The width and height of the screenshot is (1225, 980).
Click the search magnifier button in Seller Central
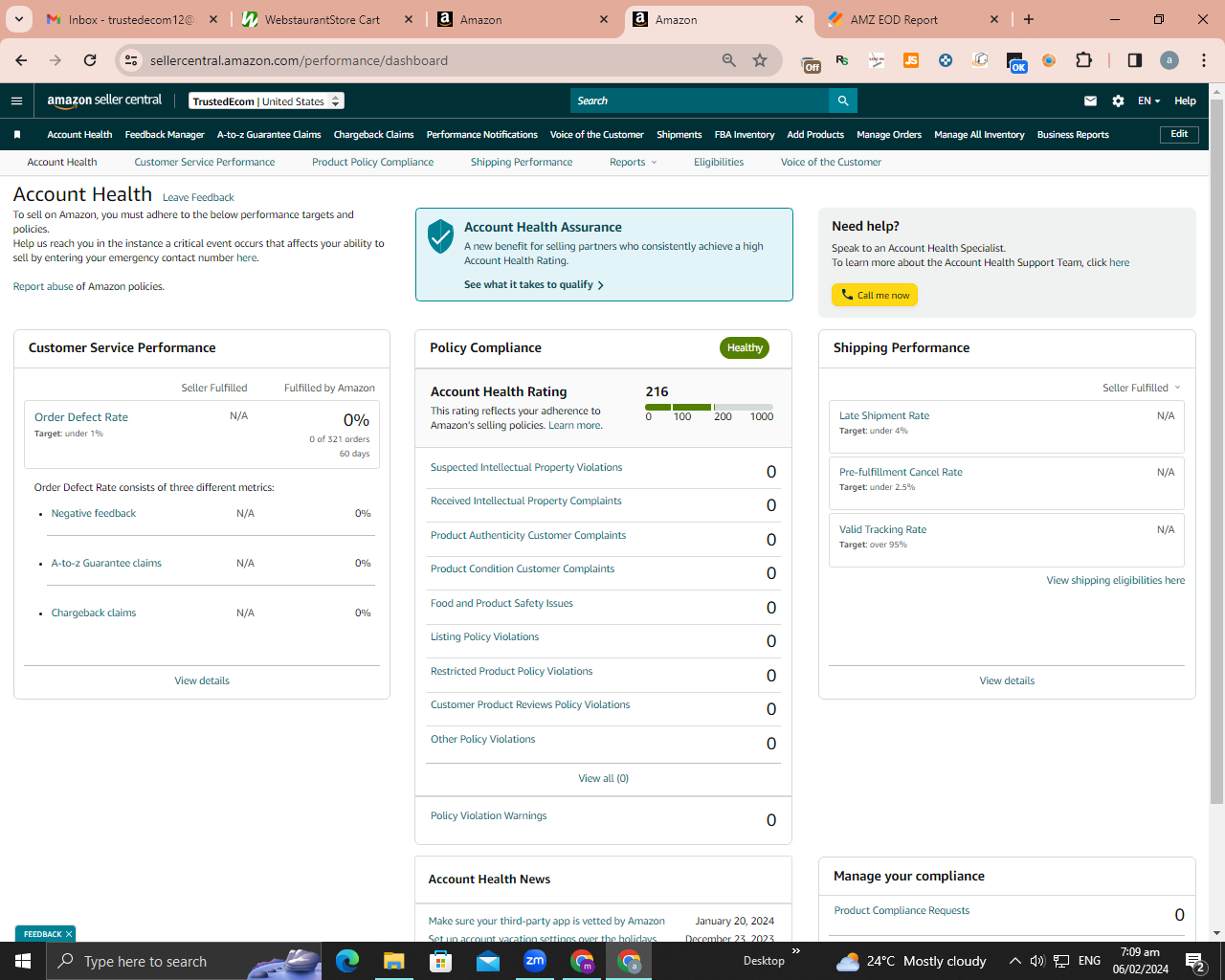[843, 100]
